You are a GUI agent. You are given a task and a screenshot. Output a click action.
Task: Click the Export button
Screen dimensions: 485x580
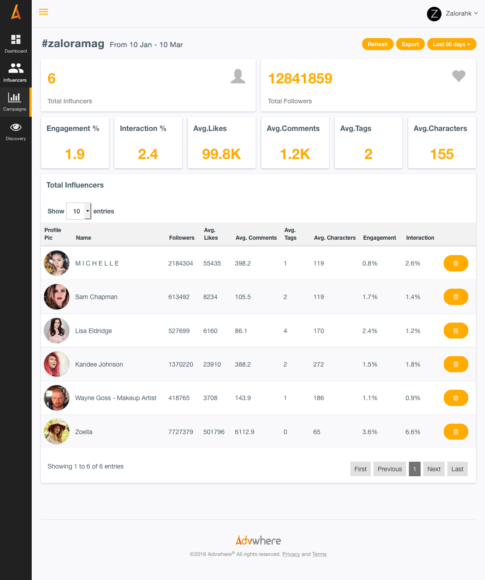(x=410, y=44)
